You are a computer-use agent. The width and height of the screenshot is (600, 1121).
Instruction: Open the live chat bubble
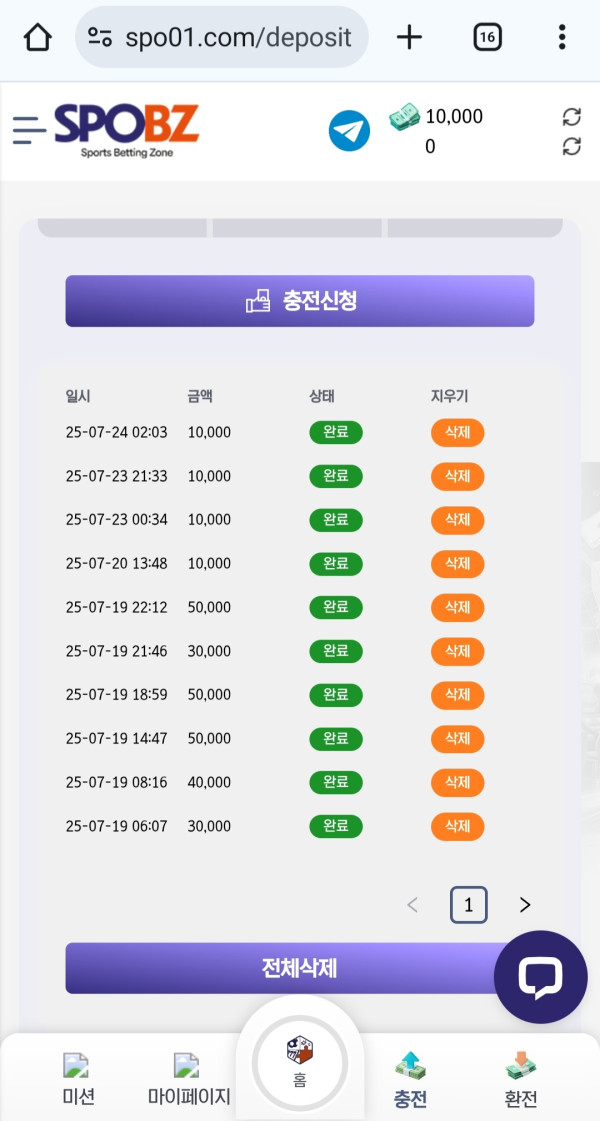(x=541, y=976)
